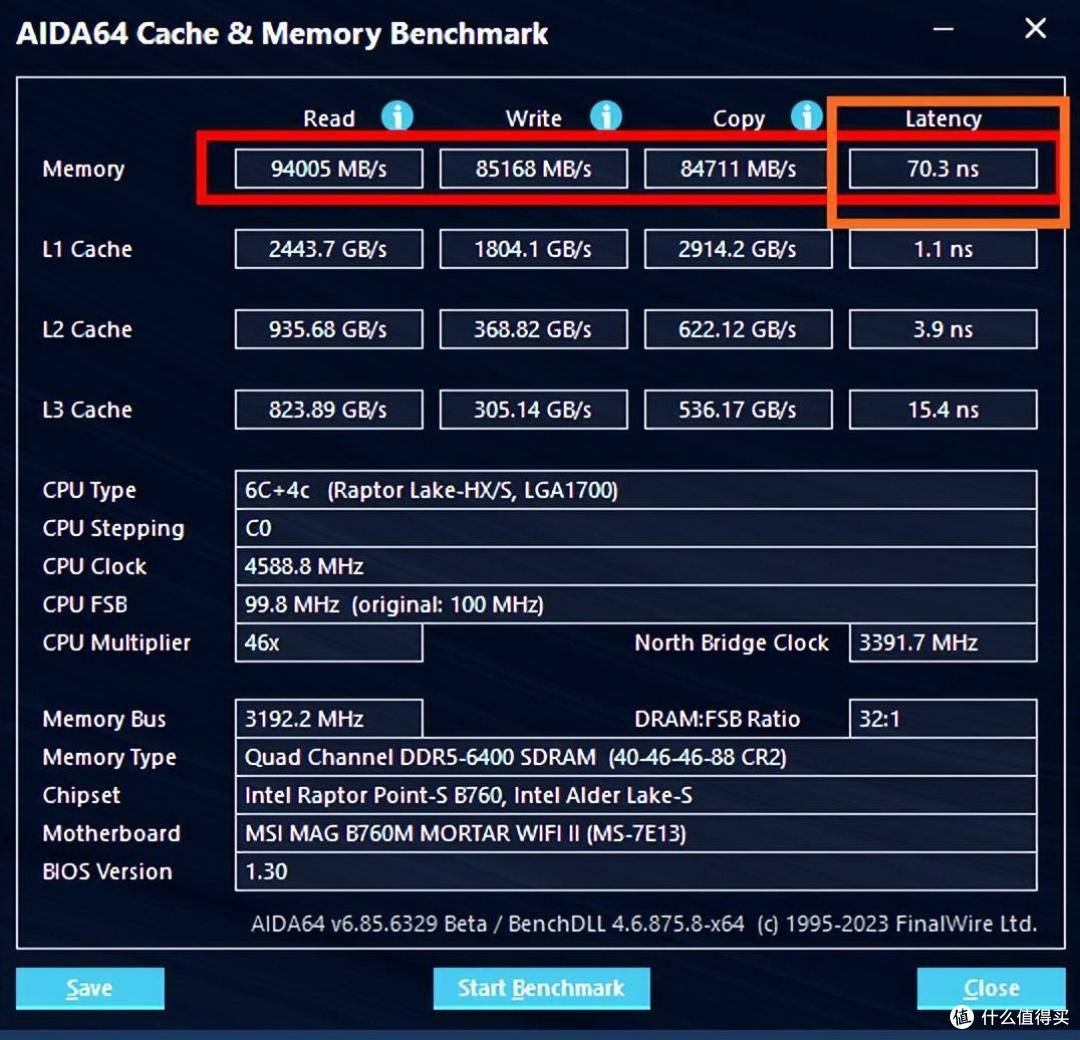Click the Latency column header
The width and height of the screenshot is (1080, 1040).
943,119
